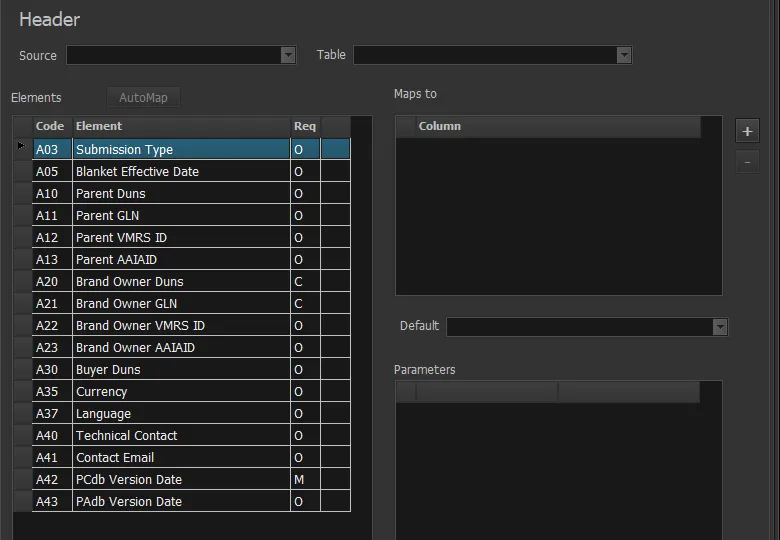Select the Submission Type row
The image size is (780, 540).
pos(180,149)
